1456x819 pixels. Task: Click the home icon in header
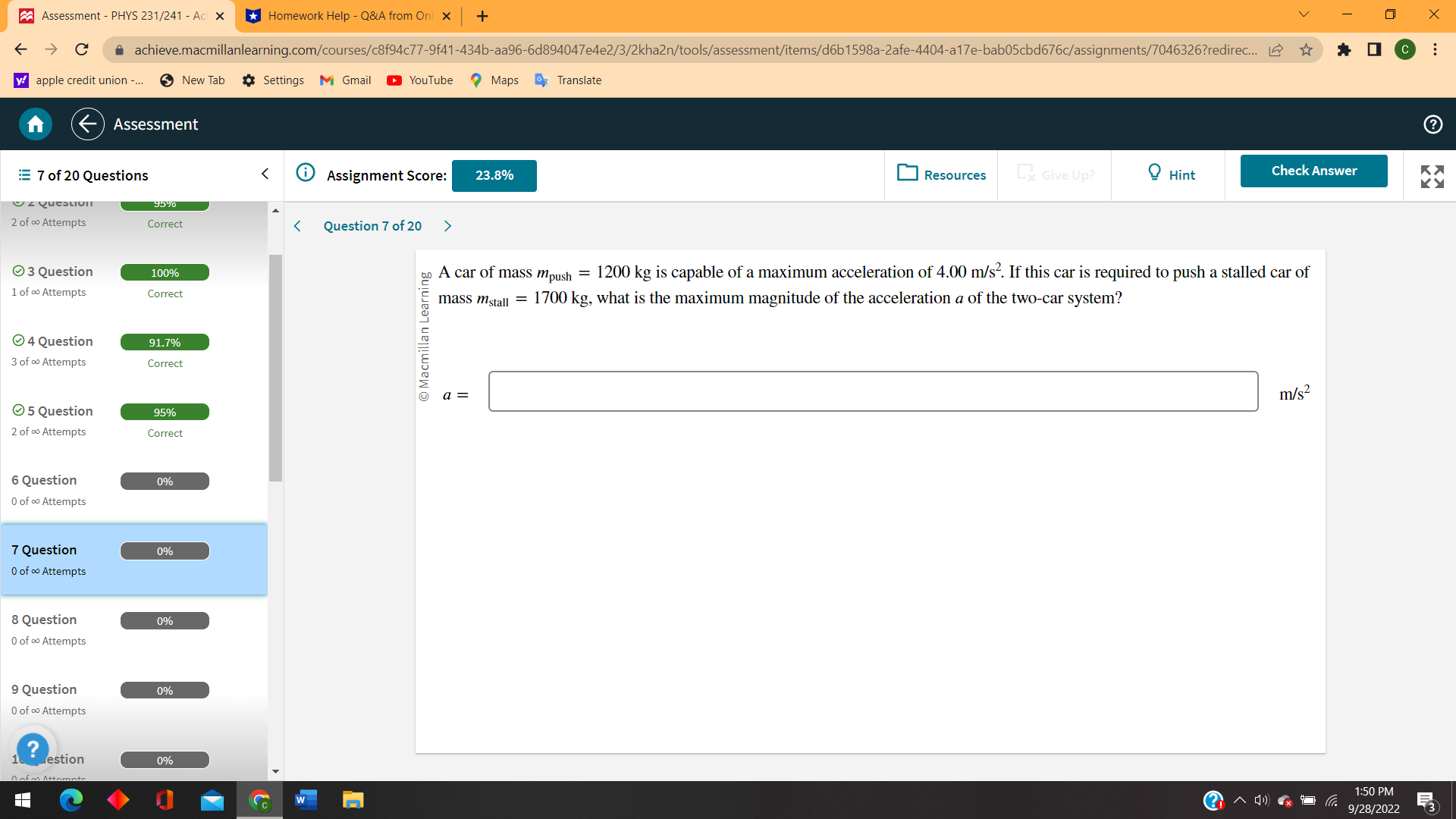(36, 124)
